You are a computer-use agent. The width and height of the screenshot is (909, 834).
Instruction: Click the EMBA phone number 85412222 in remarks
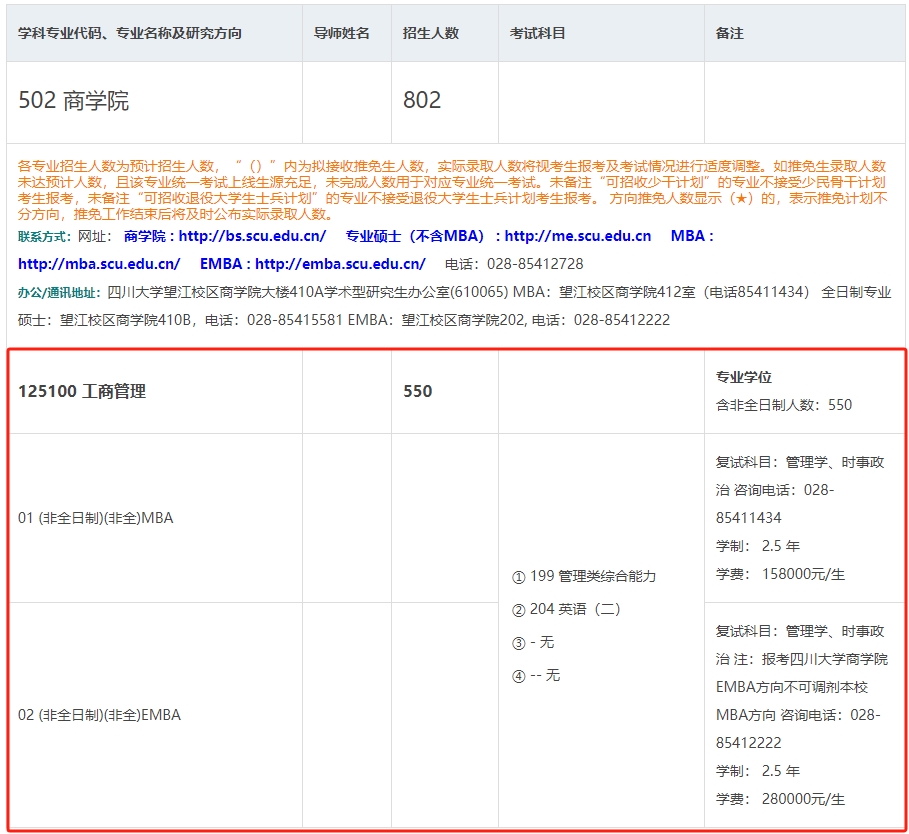coord(748,742)
